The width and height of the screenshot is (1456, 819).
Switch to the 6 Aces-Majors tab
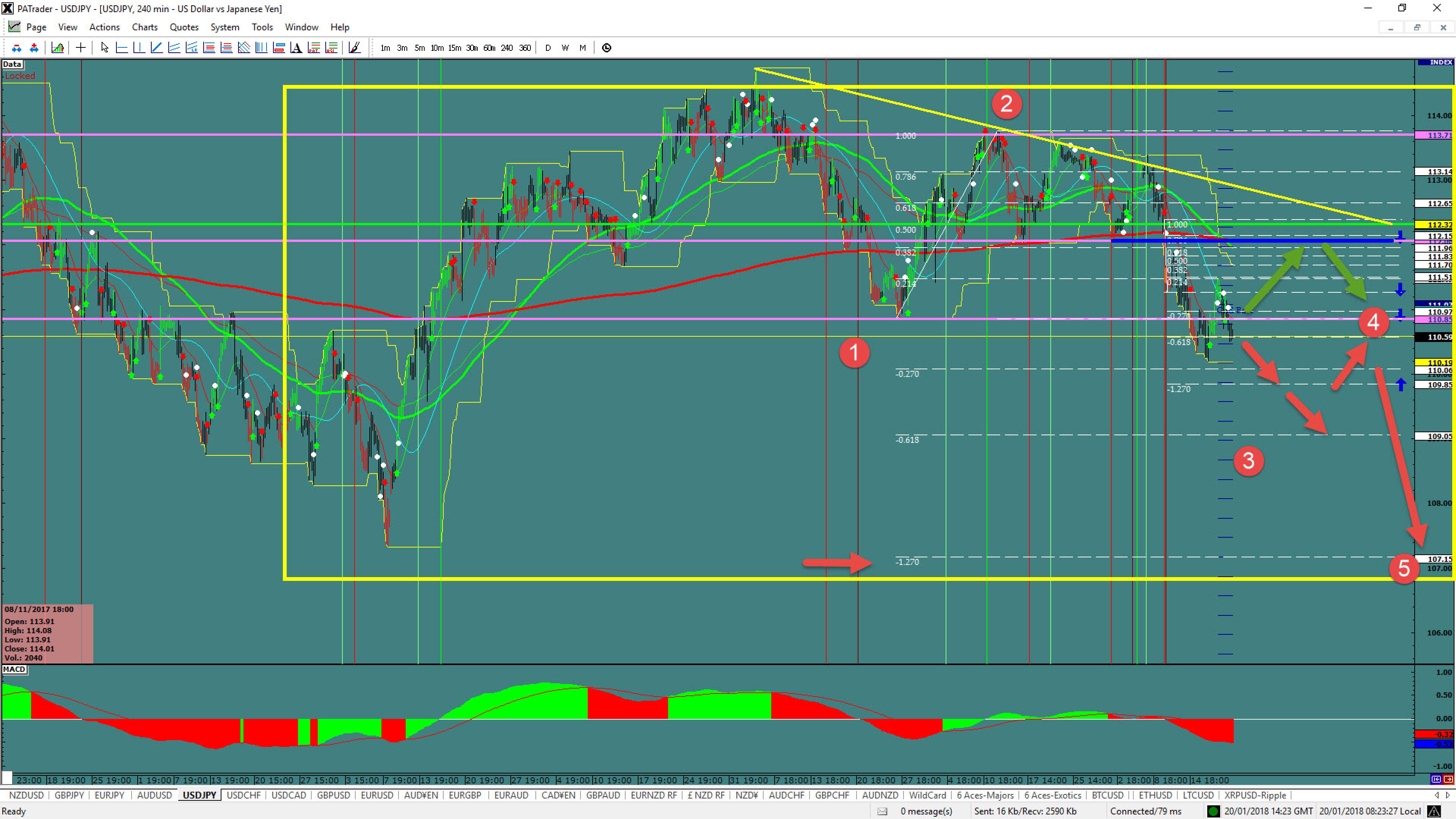(x=985, y=795)
